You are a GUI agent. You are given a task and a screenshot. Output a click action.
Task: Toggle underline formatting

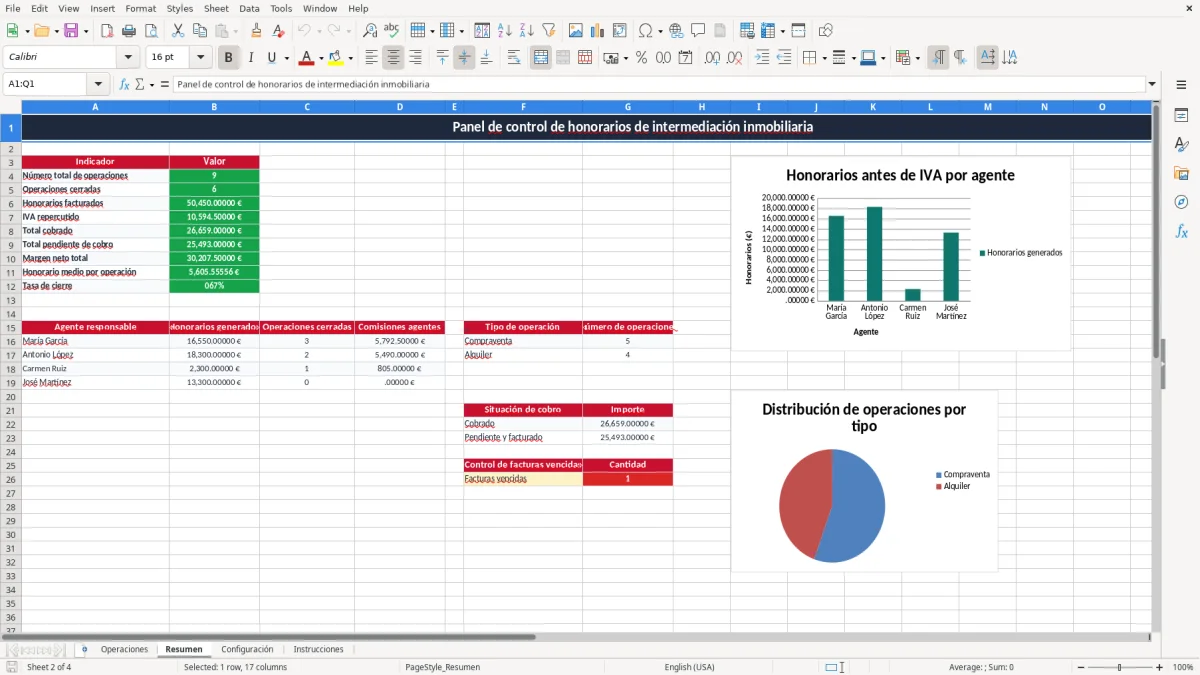coord(272,58)
